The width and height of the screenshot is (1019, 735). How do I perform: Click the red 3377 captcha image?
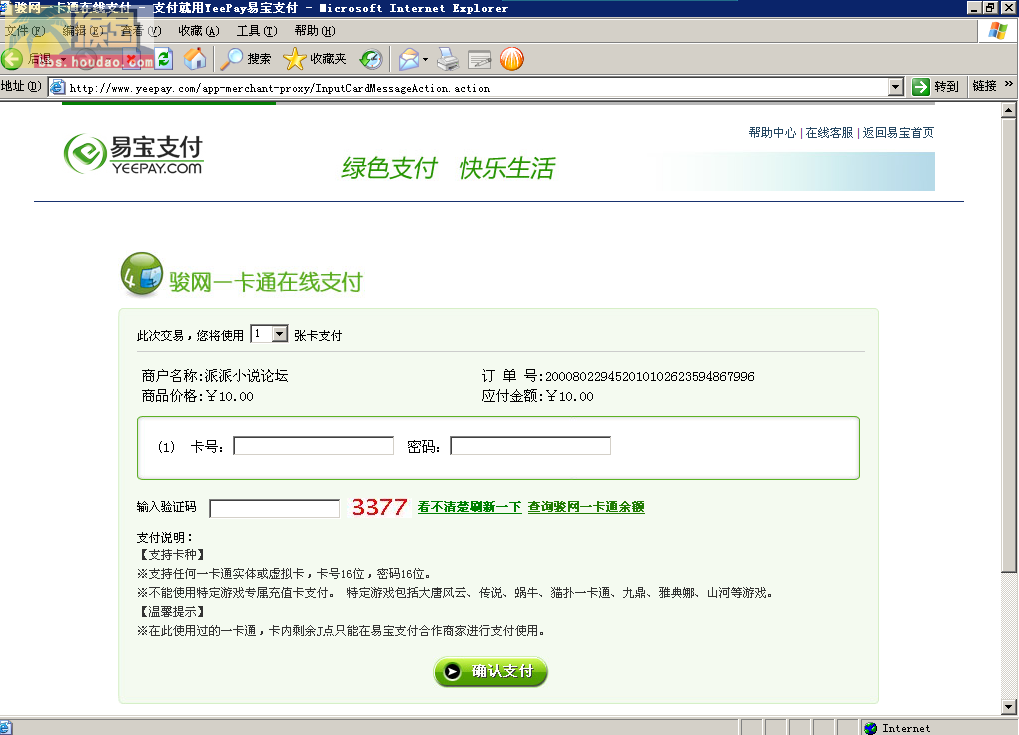pyautogui.click(x=380, y=507)
